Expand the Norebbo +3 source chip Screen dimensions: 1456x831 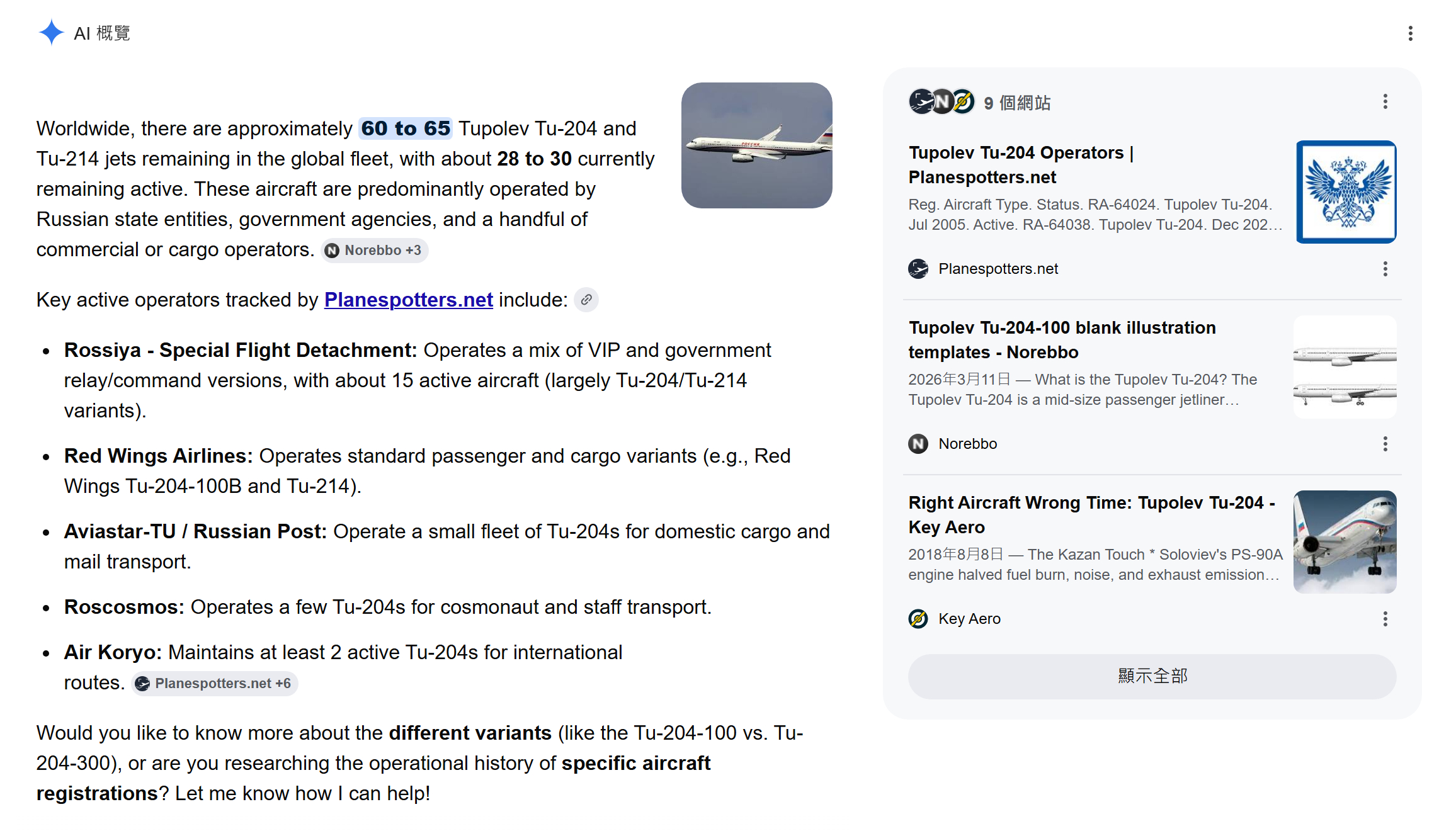click(375, 251)
